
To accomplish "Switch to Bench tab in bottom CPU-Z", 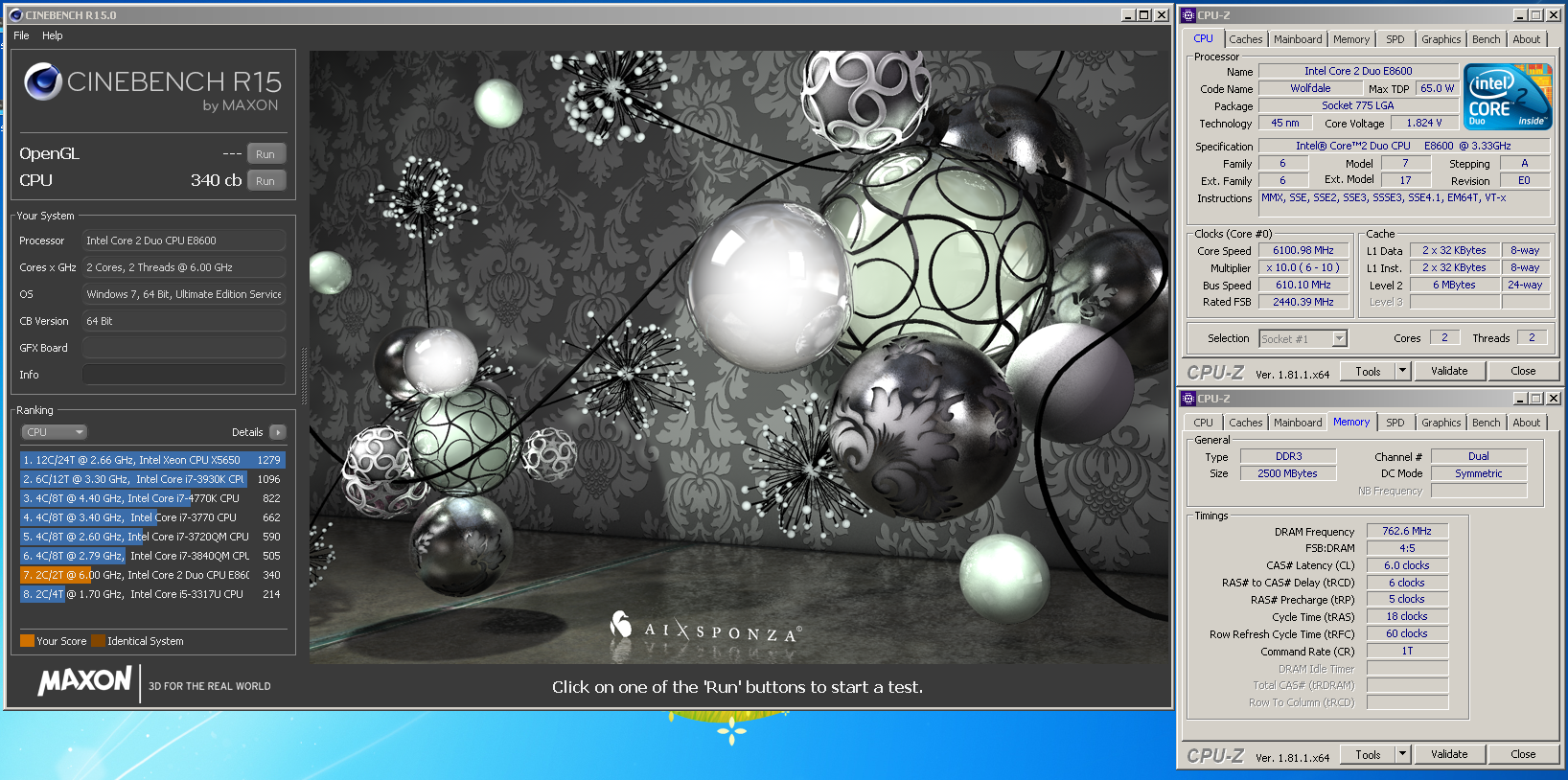I will point(1487,423).
